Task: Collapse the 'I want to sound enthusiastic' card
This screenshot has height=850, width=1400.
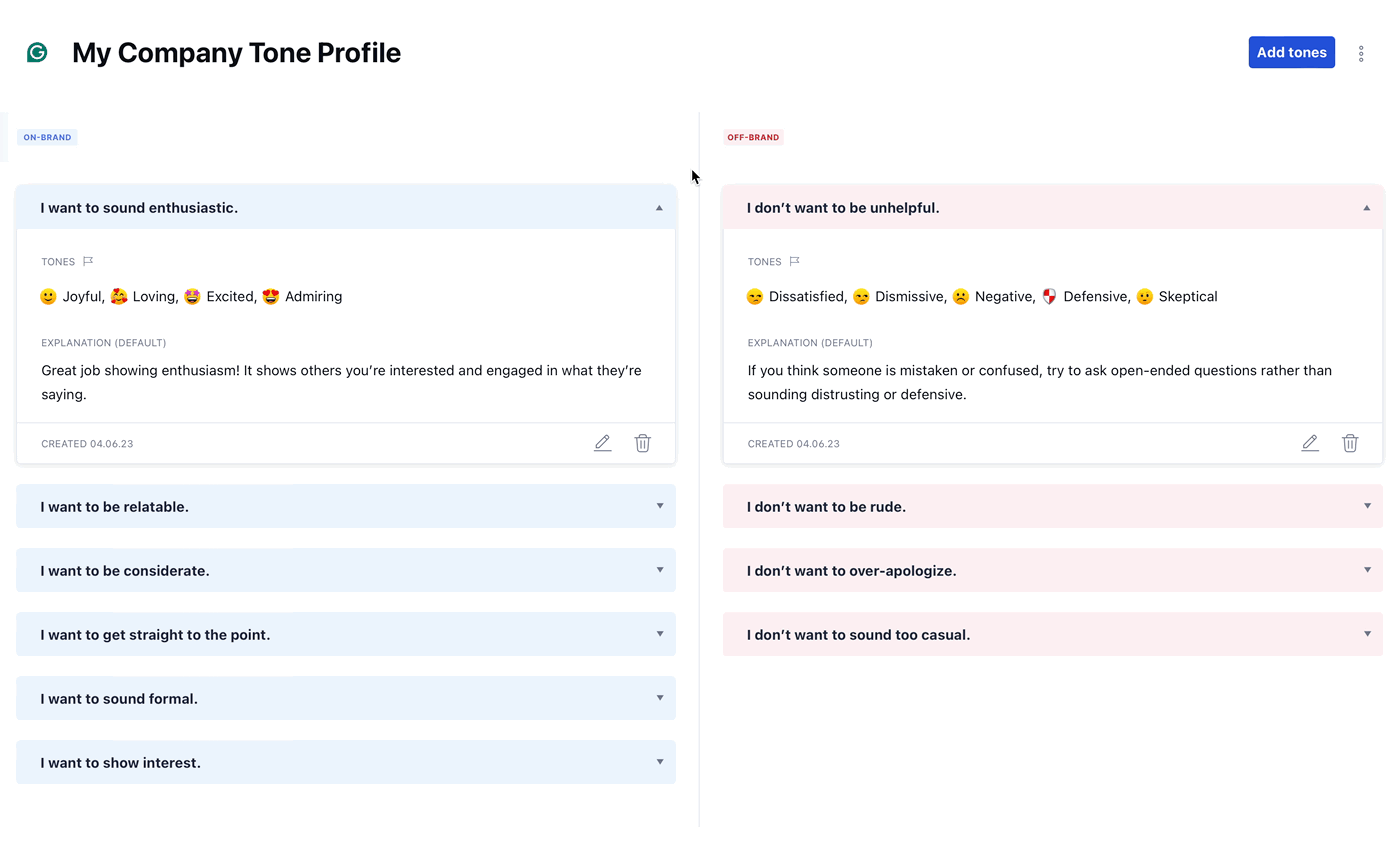Action: point(659,207)
